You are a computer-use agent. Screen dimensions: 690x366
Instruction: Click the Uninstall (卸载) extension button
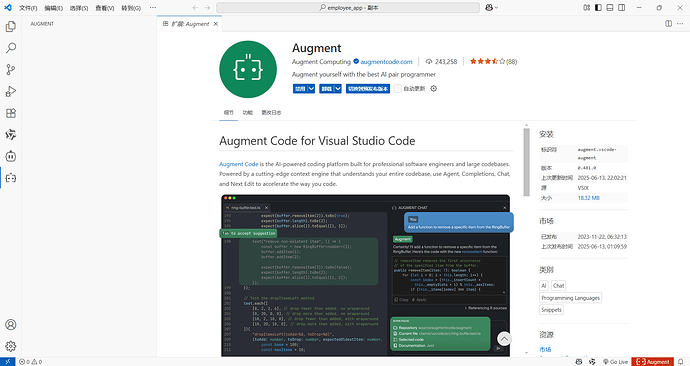(327, 88)
